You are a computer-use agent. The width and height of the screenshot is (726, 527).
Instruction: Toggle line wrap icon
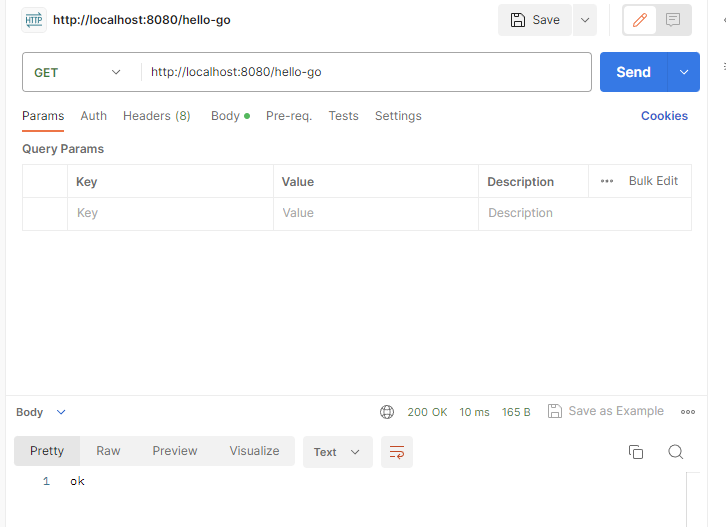click(x=397, y=452)
